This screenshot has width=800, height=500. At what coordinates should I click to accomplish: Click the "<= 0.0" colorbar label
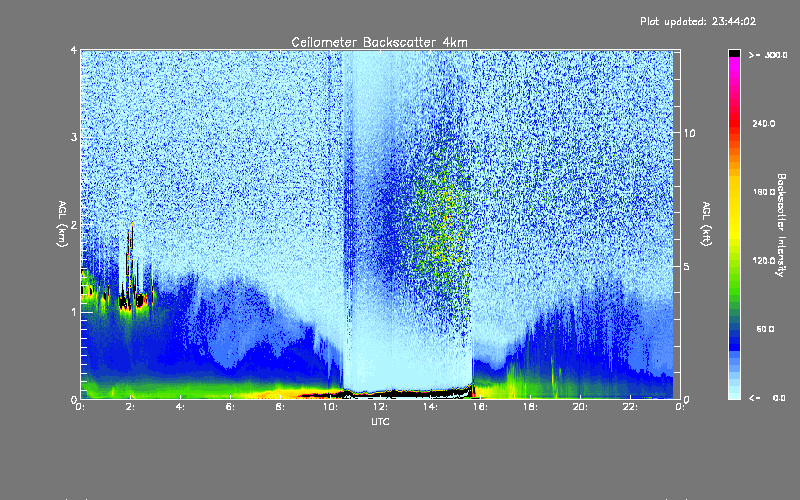point(767,398)
